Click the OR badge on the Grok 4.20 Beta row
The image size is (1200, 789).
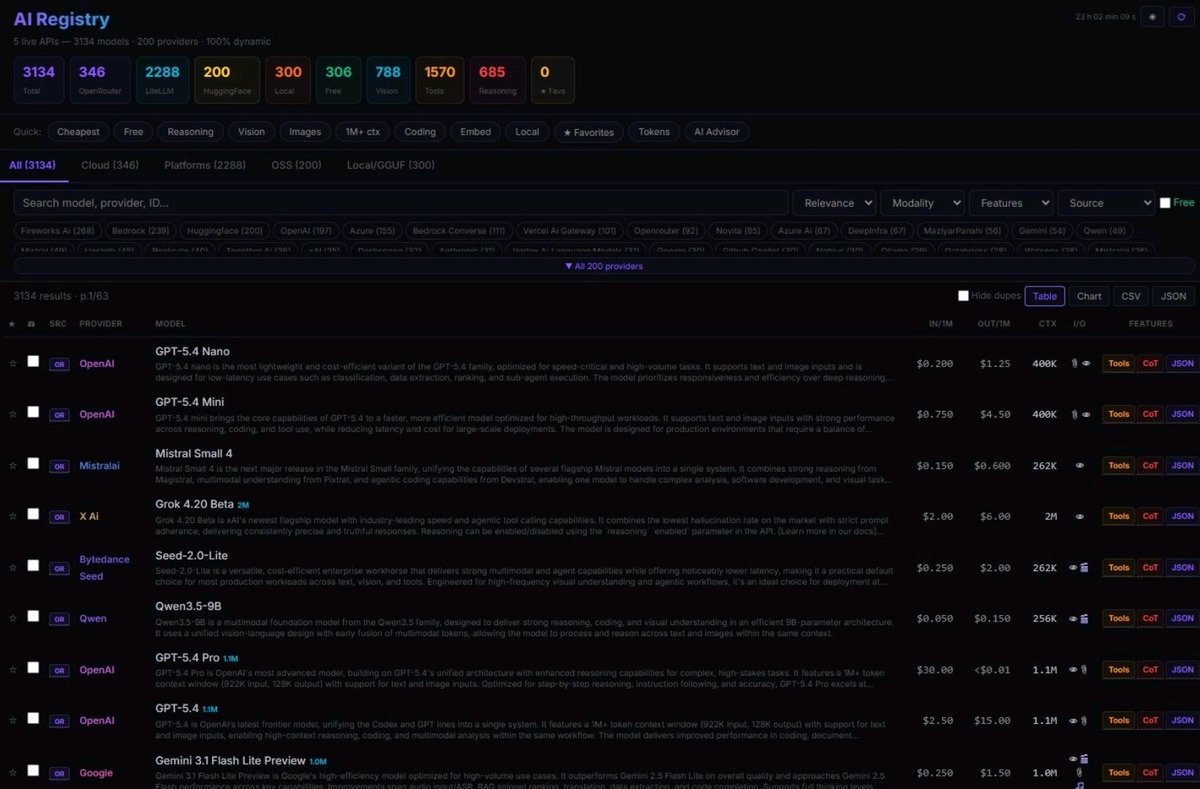[59, 516]
